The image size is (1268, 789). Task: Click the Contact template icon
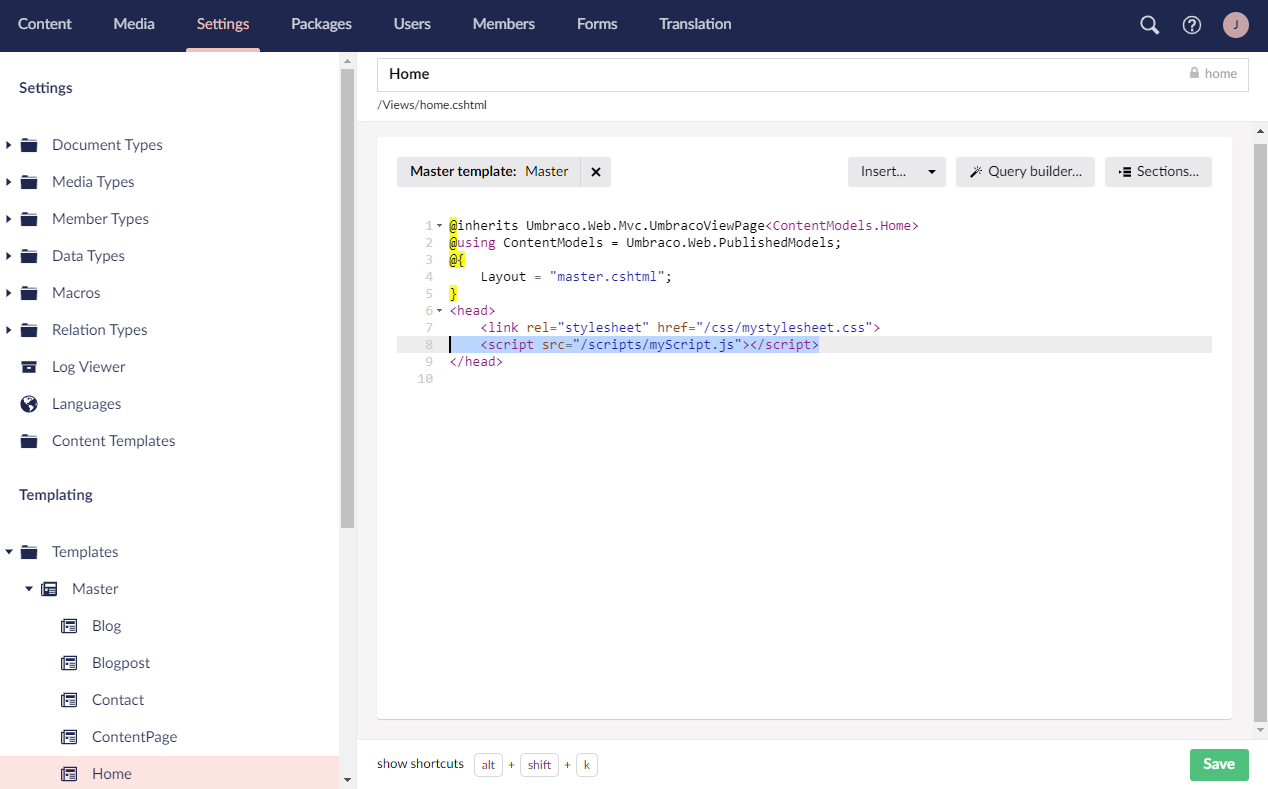[69, 700]
